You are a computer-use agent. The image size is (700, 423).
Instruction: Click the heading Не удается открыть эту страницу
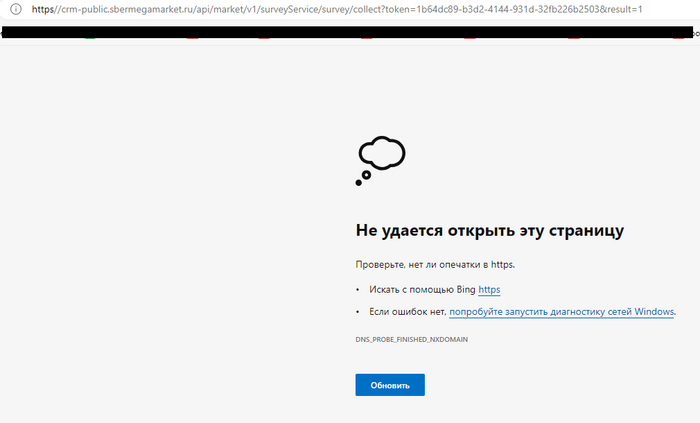490,231
